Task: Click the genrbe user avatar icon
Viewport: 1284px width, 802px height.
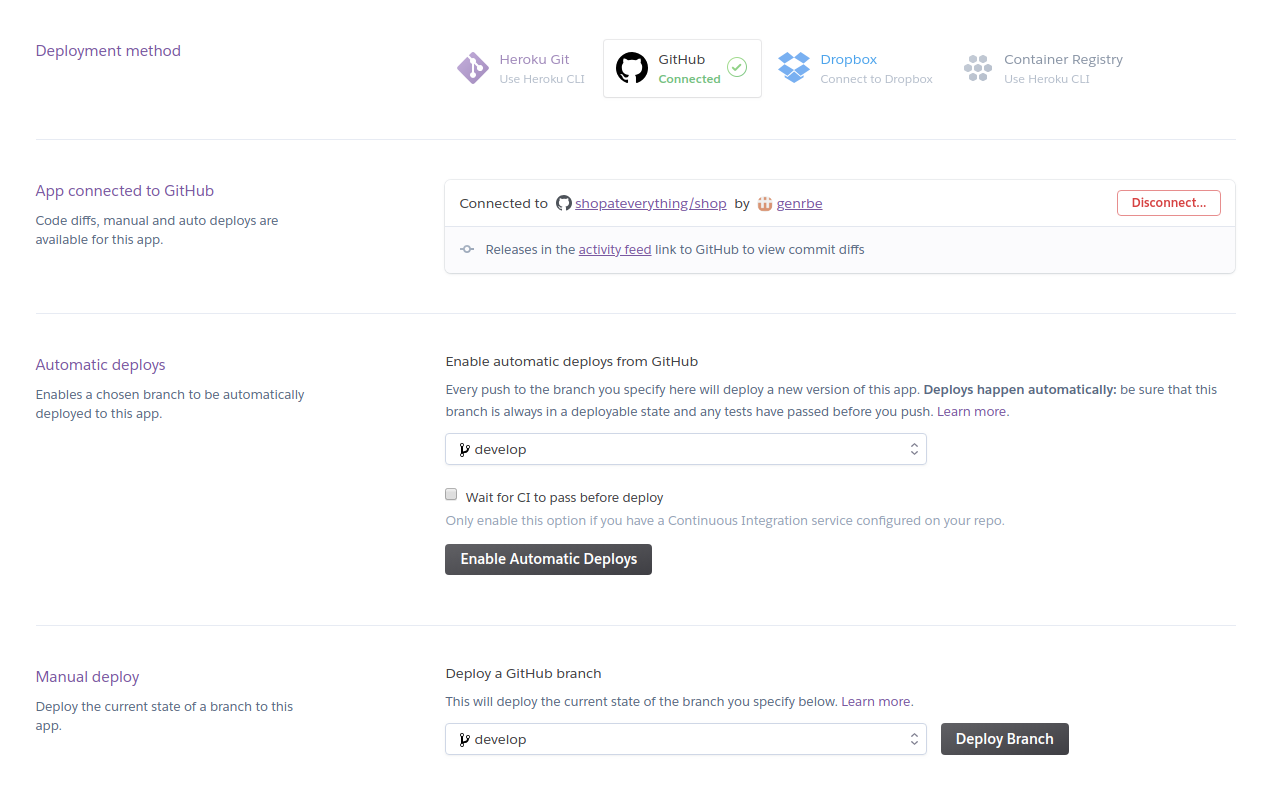Action: click(765, 204)
